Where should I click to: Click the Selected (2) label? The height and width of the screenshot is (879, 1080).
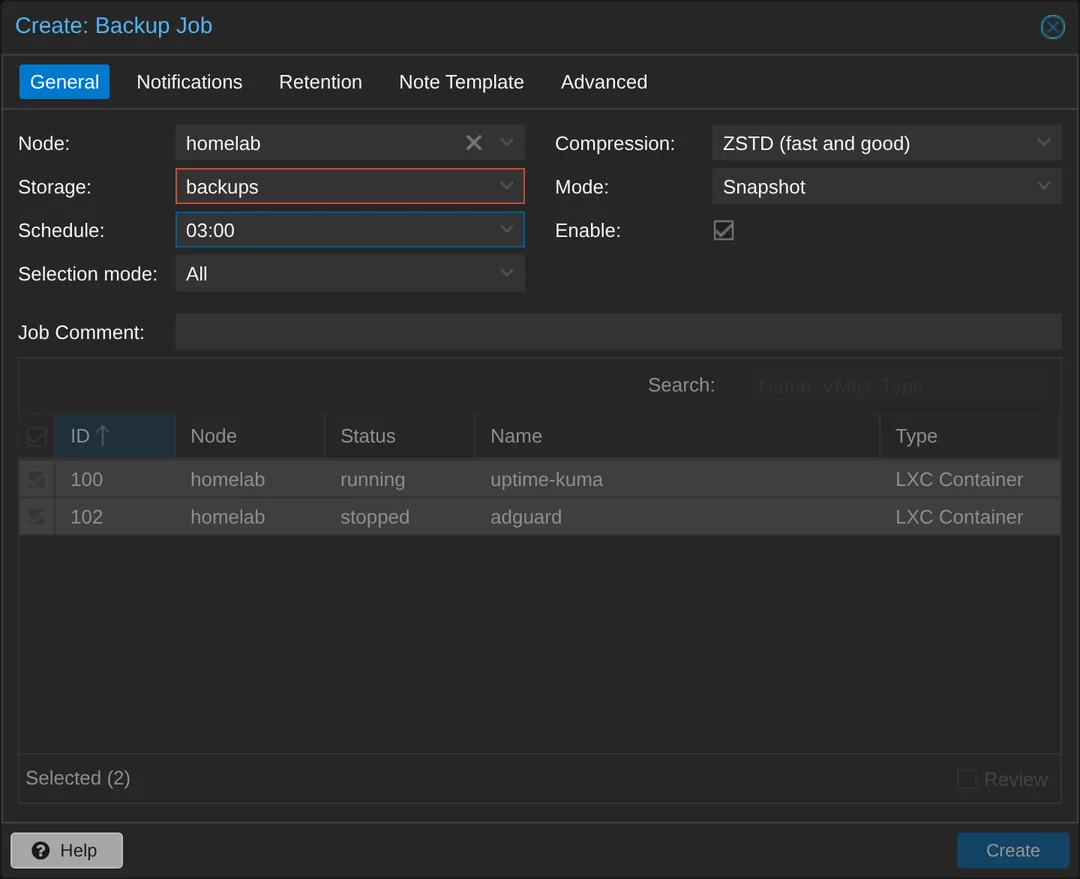(x=78, y=778)
